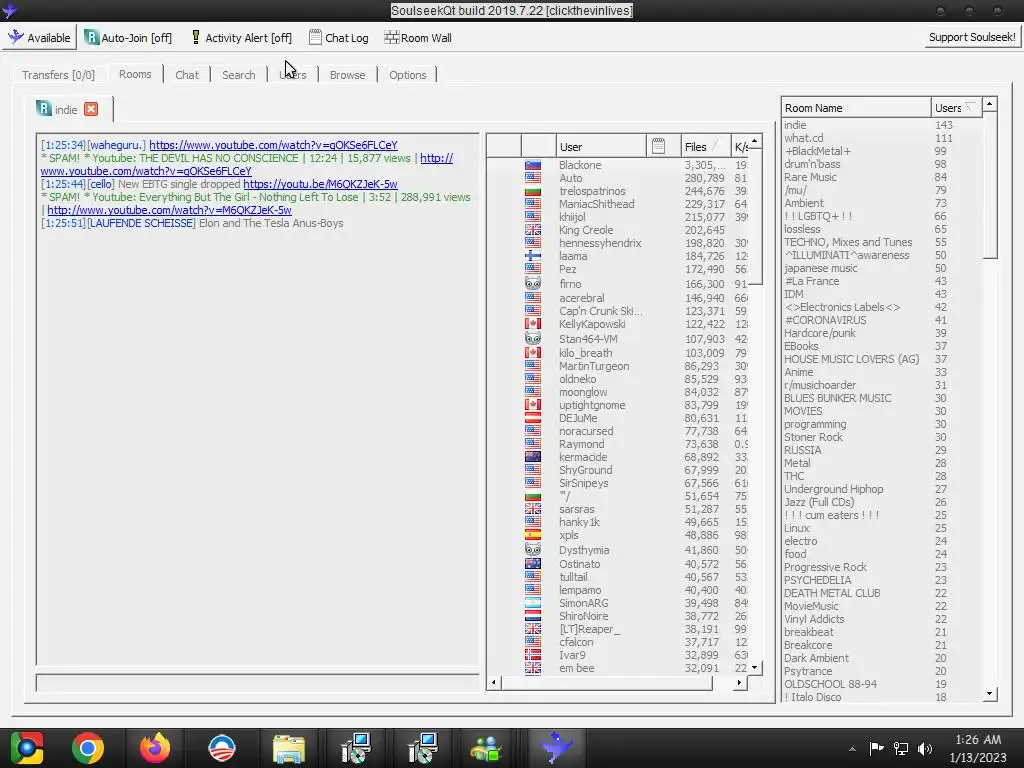The height and width of the screenshot is (768, 1024).
Task: Click user list horizontal scroll left arrow
Action: point(494,682)
